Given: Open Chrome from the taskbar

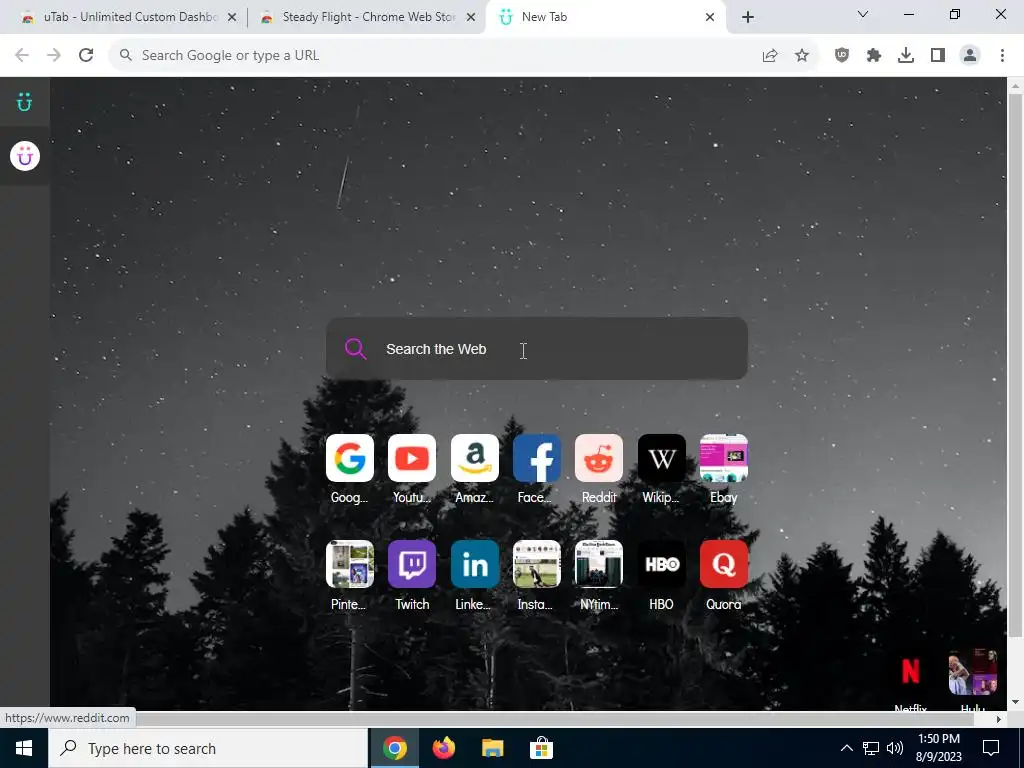Looking at the screenshot, I should click(394, 748).
